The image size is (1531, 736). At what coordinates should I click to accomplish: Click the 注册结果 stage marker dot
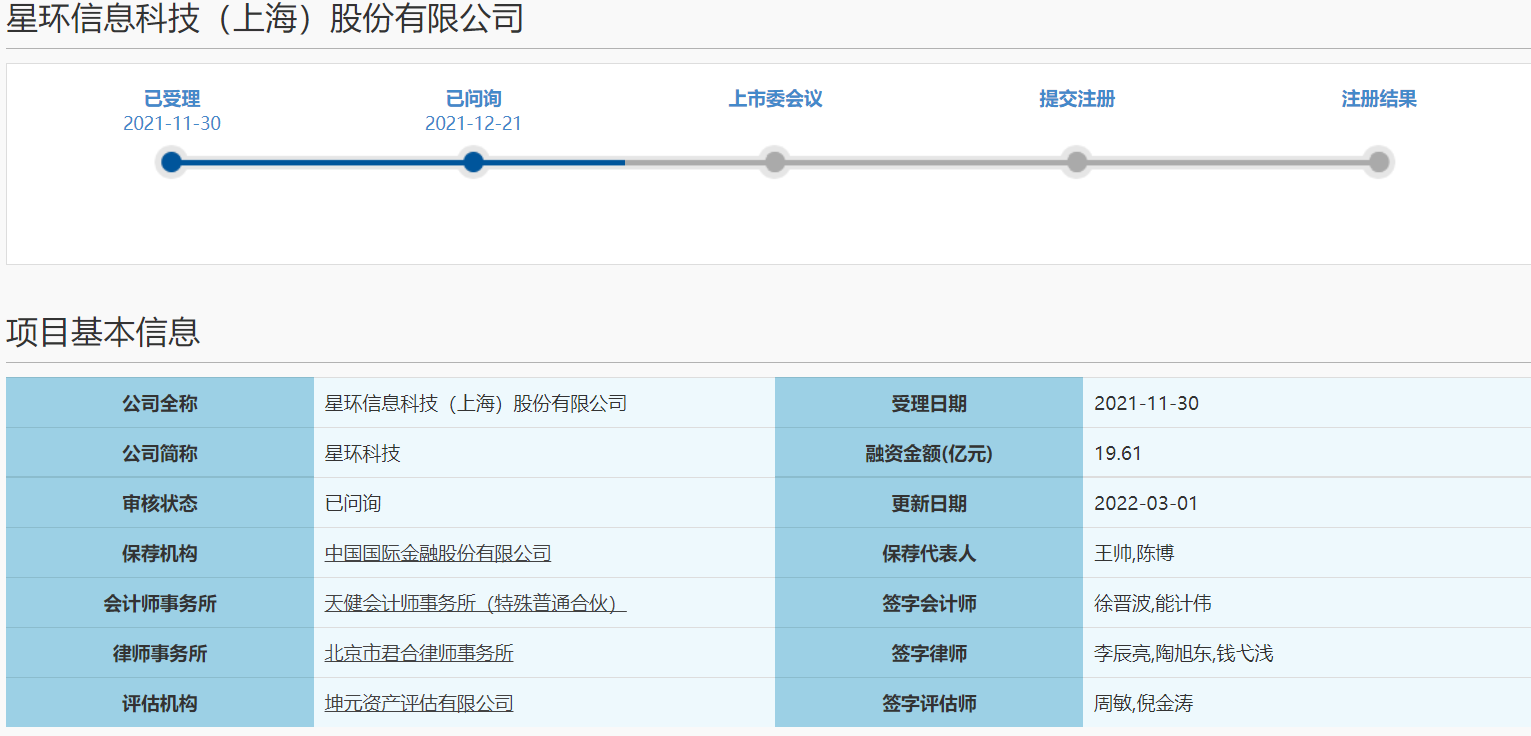1379,162
